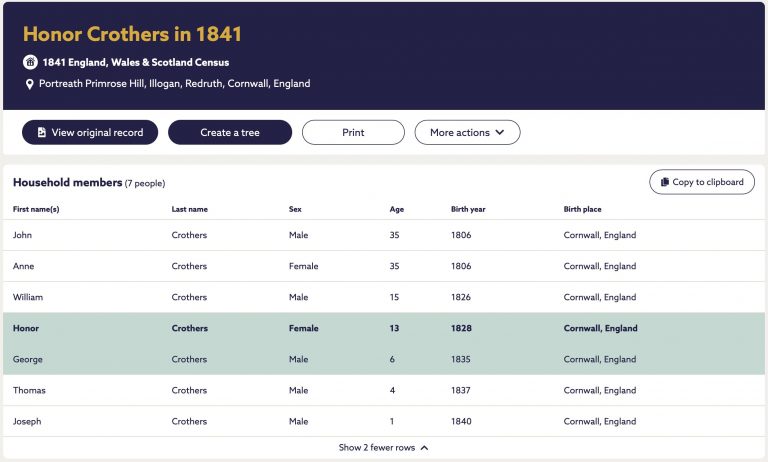Copy household members to clipboard
The width and height of the screenshot is (768, 462).
(702, 182)
